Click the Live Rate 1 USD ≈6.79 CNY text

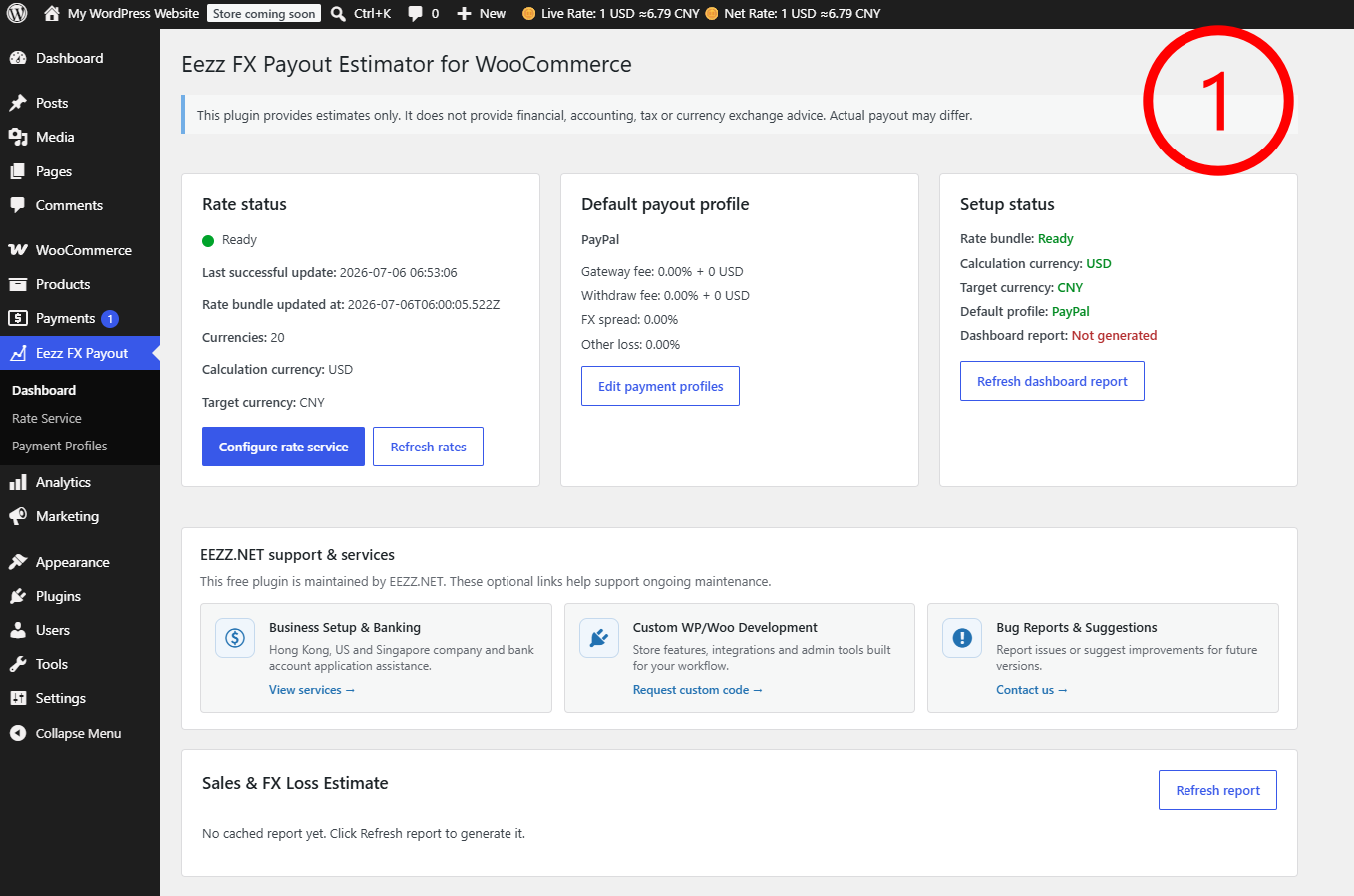click(x=620, y=14)
